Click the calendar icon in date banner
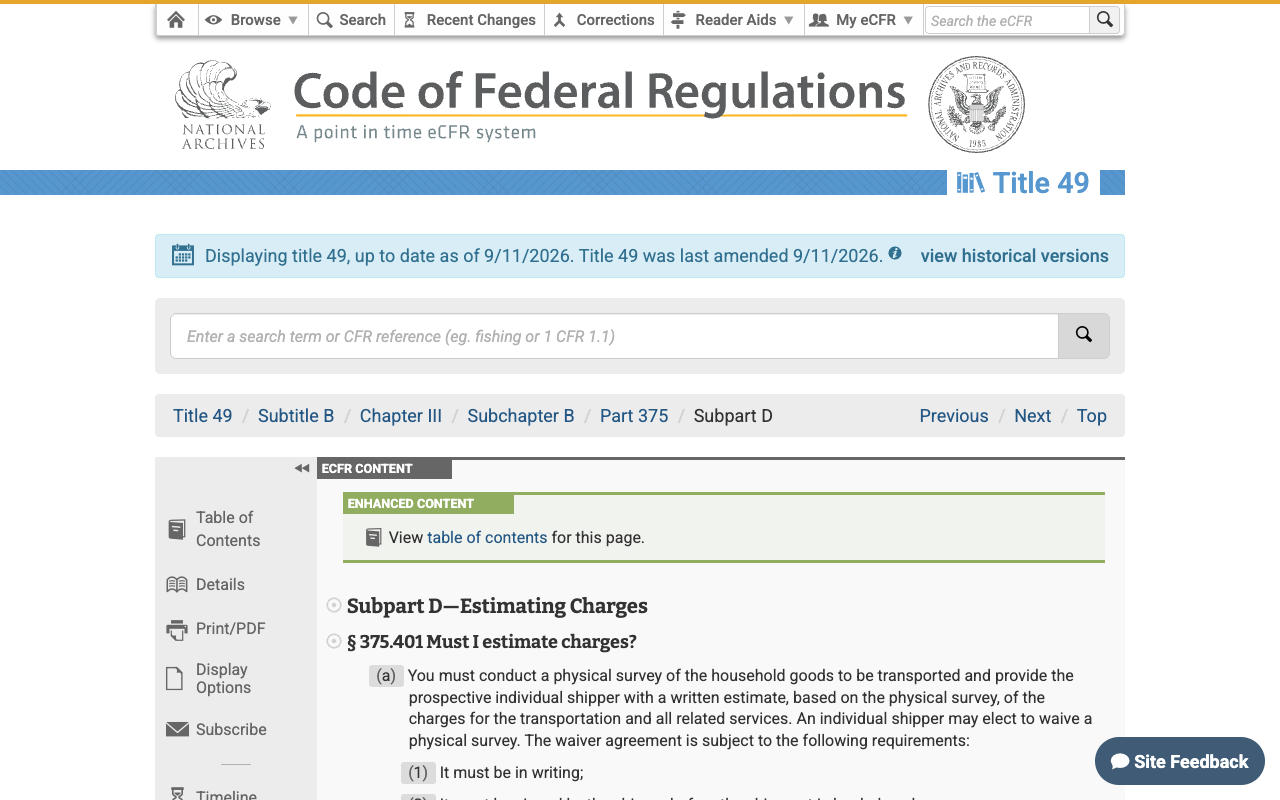 (183, 255)
